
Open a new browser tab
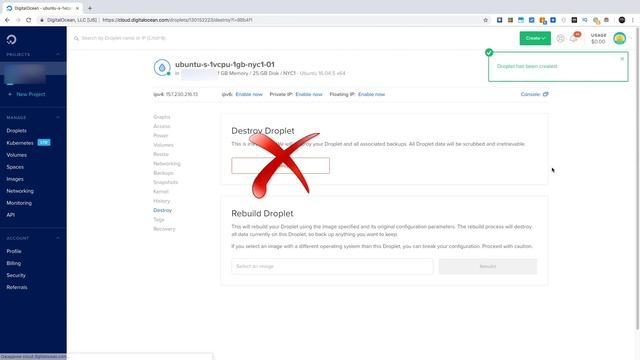coord(90,8)
